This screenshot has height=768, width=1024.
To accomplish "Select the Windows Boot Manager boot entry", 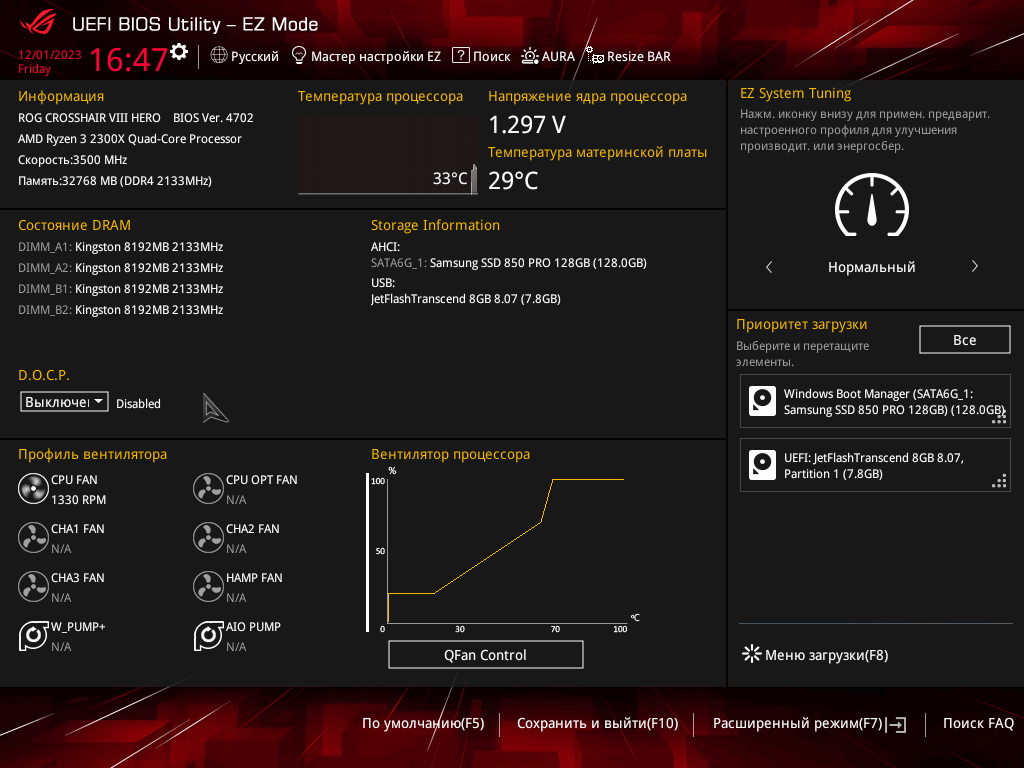I will pos(874,401).
